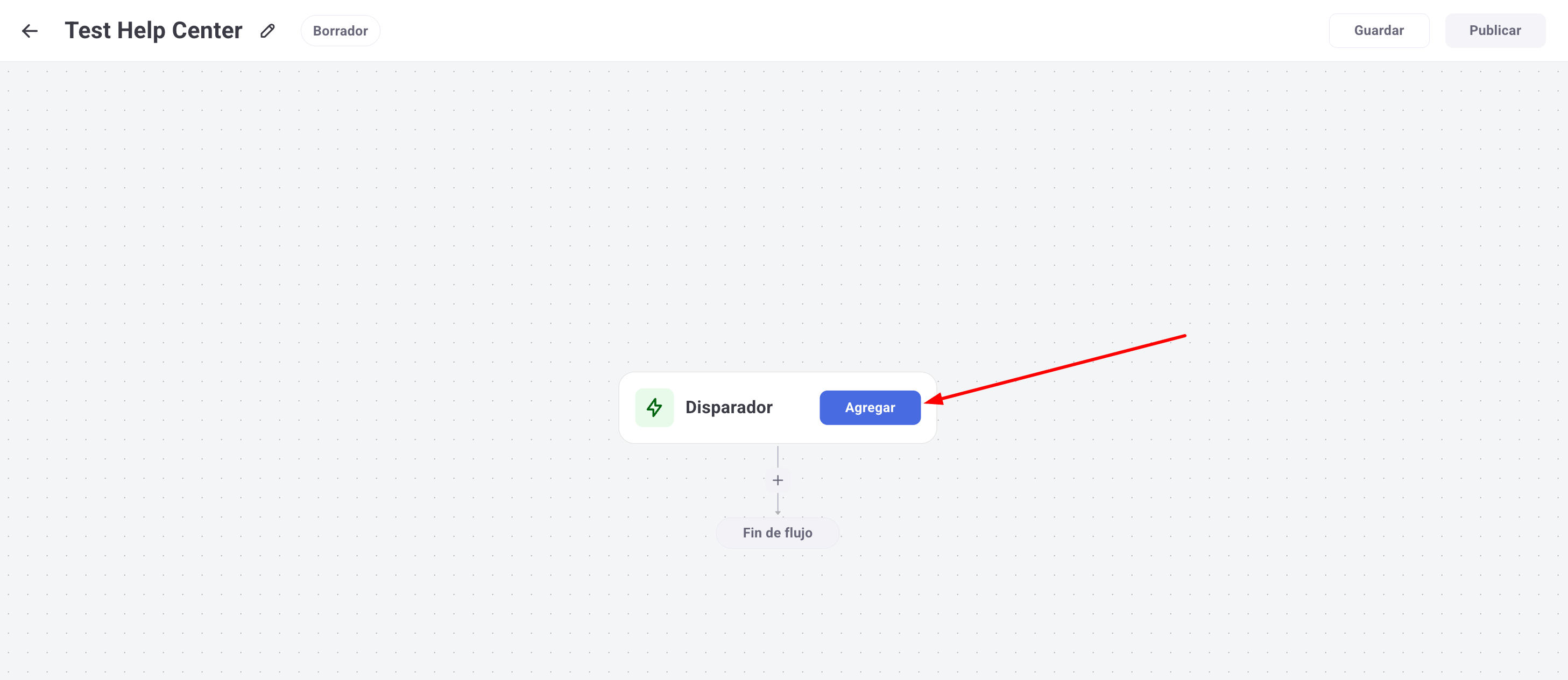
Task: Click the Borrador status badge
Action: tap(340, 31)
